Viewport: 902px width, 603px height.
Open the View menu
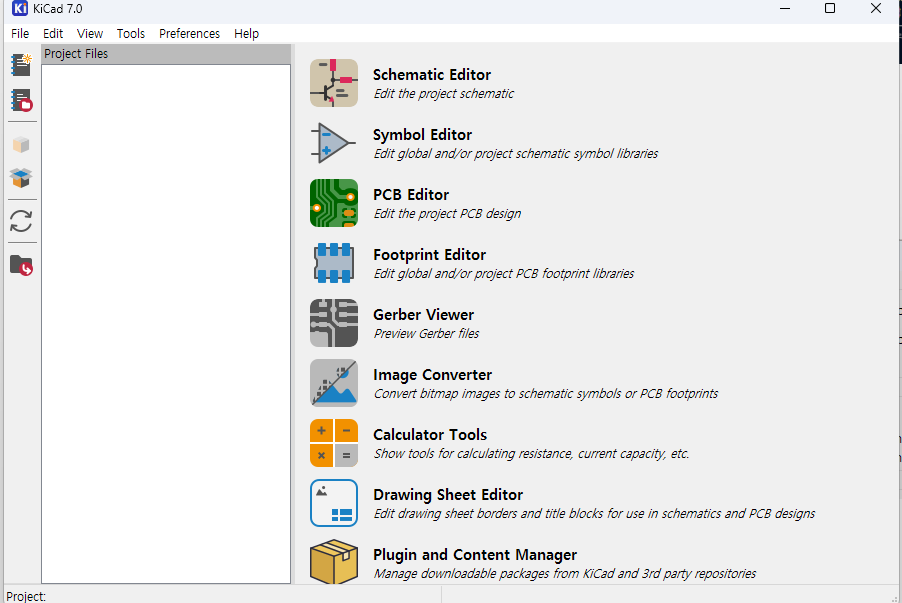coord(90,33)
